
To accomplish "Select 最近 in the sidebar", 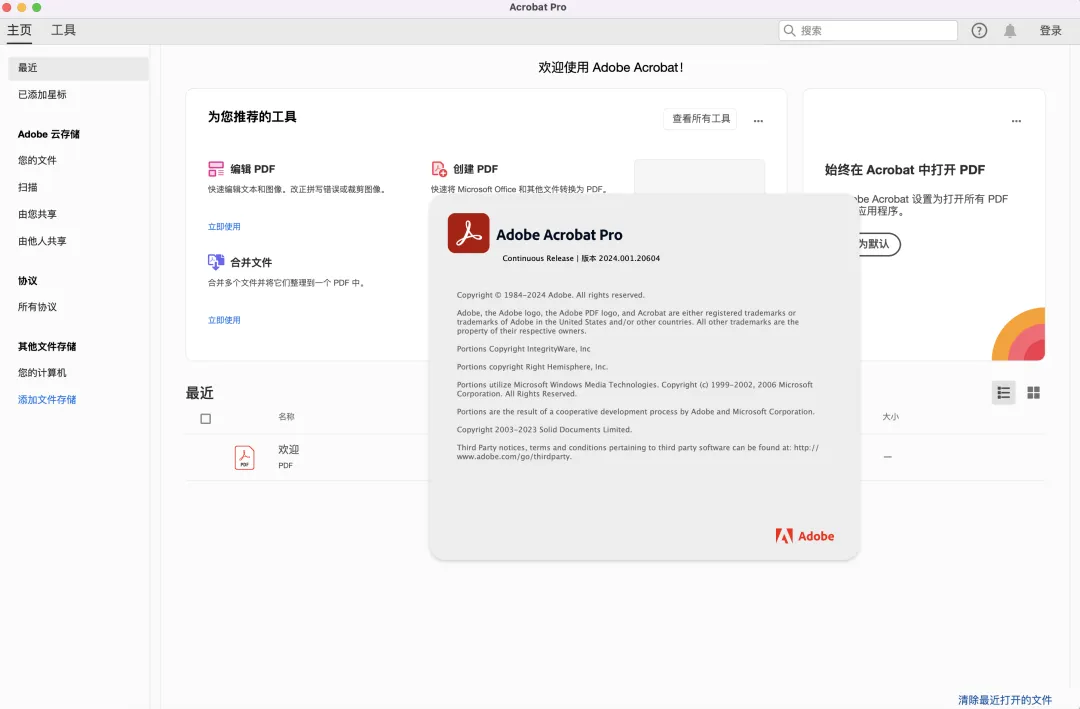I will pyautogui.click(x=79, y=68).
